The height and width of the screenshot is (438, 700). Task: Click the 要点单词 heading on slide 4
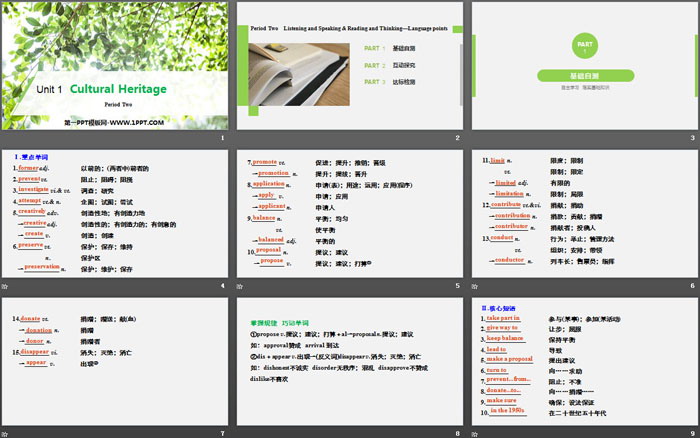click(x=29, y=158)
